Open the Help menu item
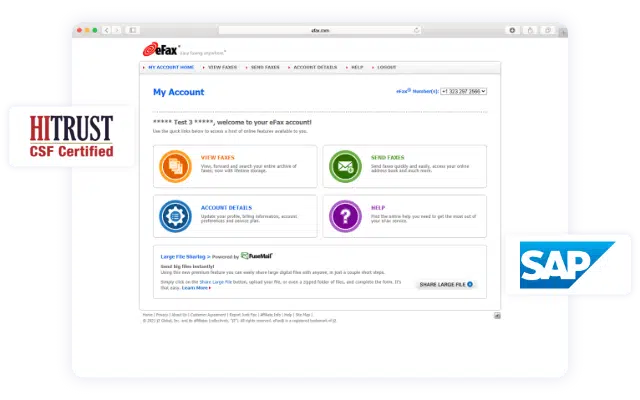Viewport: 640px width, 400px height. point(357,67)
